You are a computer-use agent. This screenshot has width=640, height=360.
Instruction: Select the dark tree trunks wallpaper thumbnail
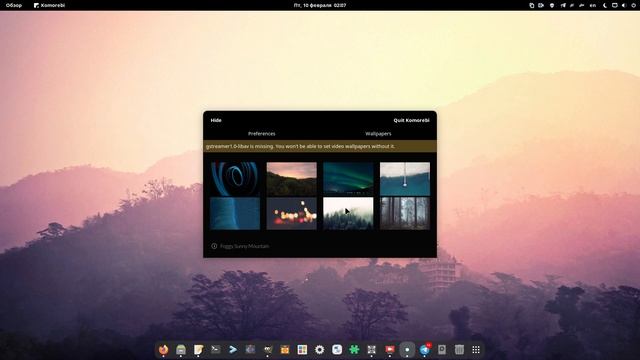pos(405,213)
